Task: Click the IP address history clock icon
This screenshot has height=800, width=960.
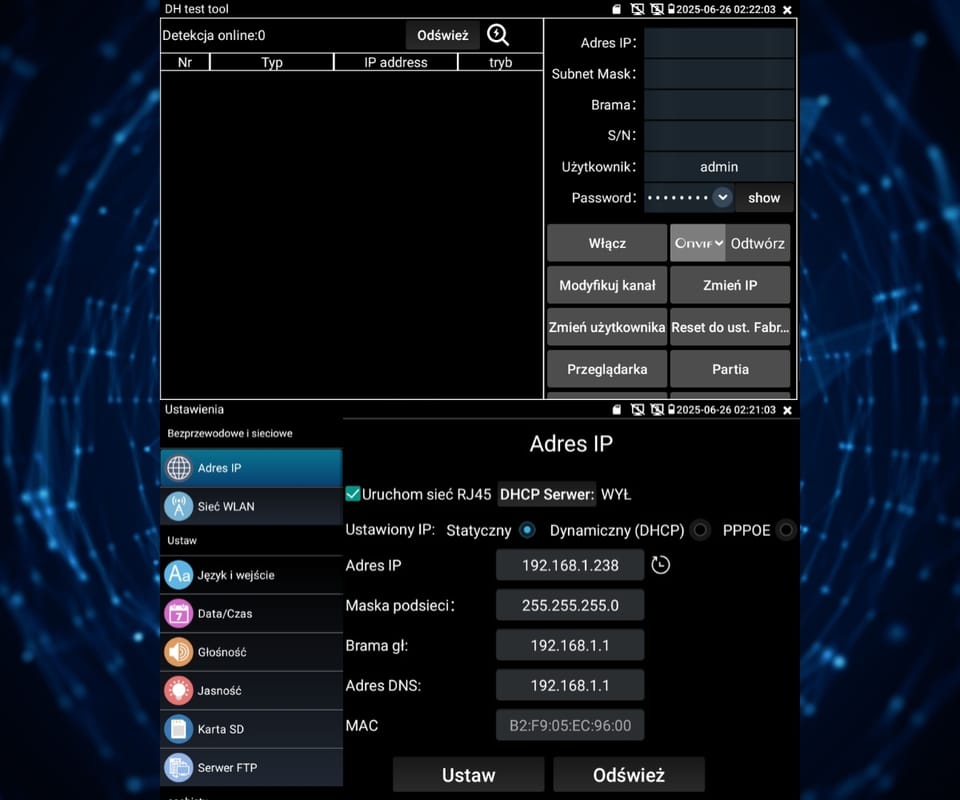Action: tap(660, 565)
